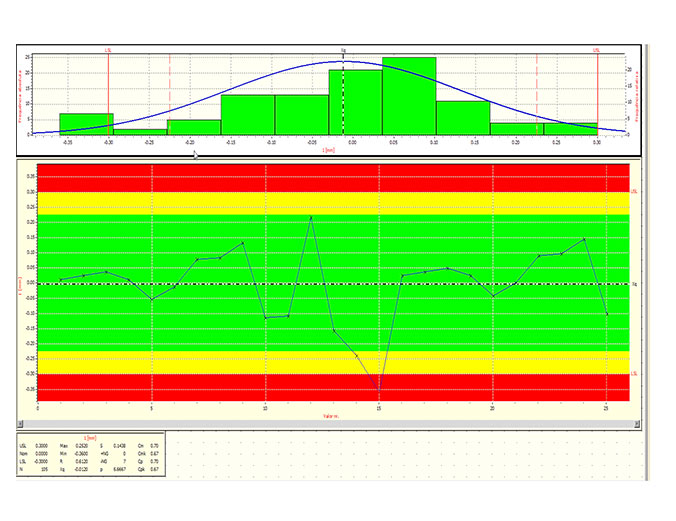Viewport: 676px width, 521px height.
Task: Select the shortest histogram bar right of LSL
Action: 140,132
